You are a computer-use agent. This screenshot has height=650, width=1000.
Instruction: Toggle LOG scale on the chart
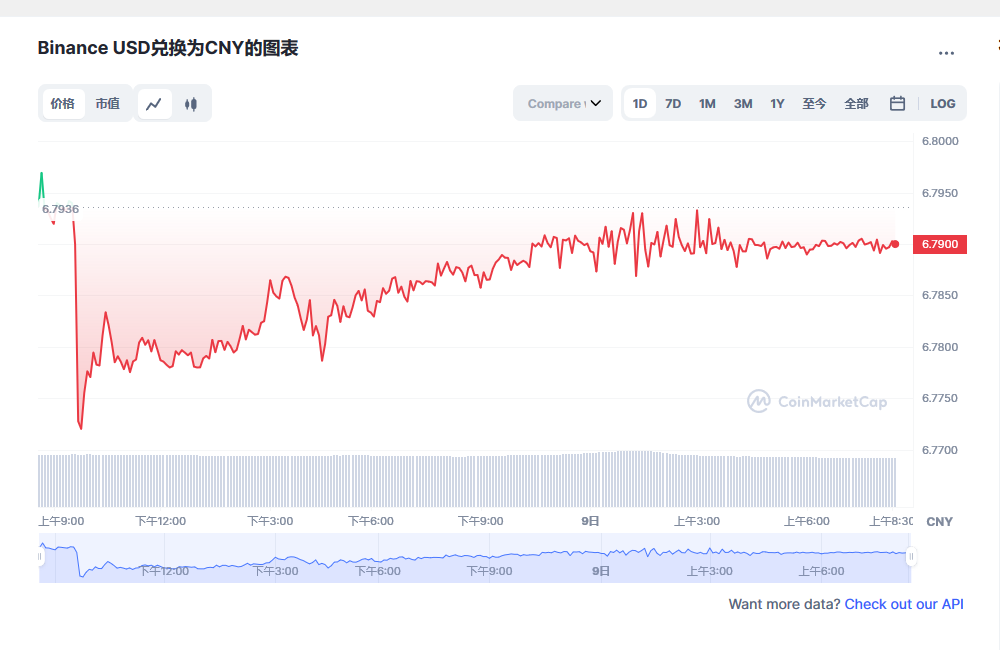coord(942,103)
